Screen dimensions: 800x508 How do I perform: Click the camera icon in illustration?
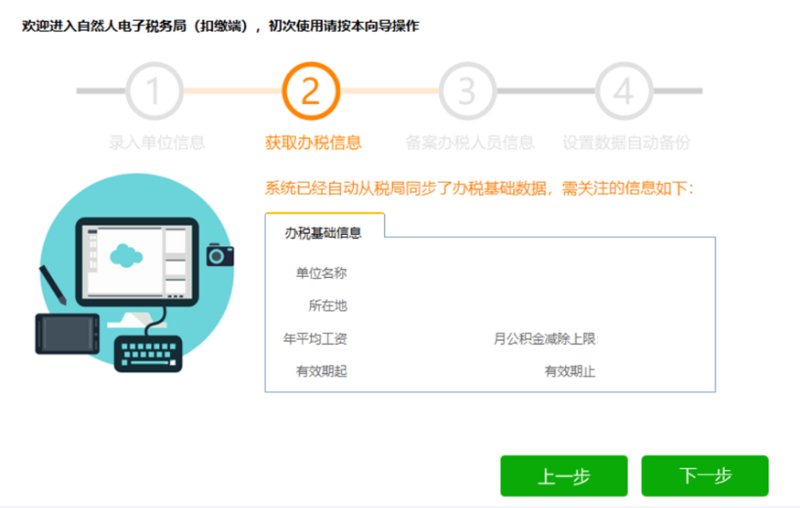pos(220,255)
